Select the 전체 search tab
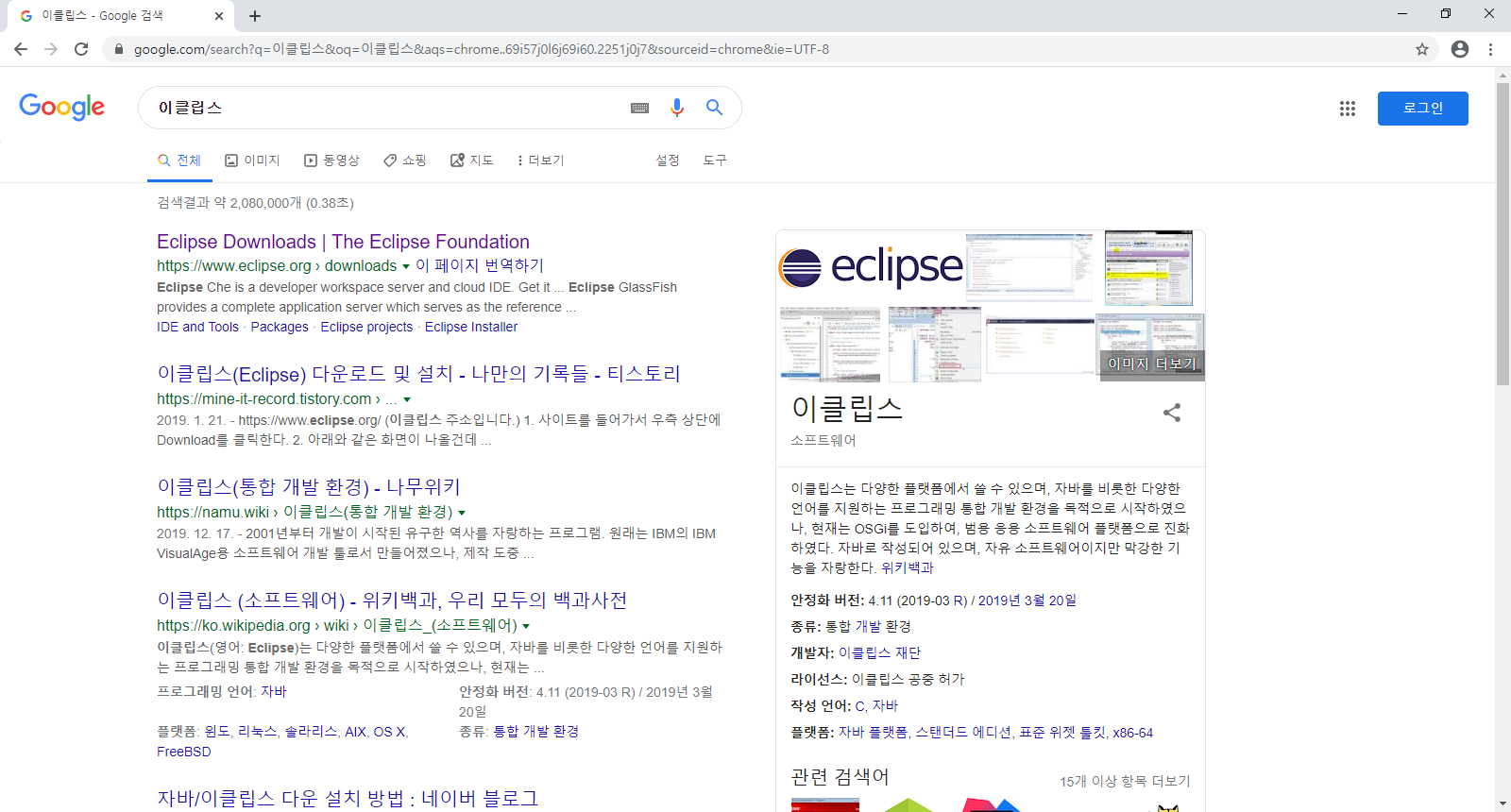Image resolution: width=1511 pixels, height=812 pixels. 179,161
